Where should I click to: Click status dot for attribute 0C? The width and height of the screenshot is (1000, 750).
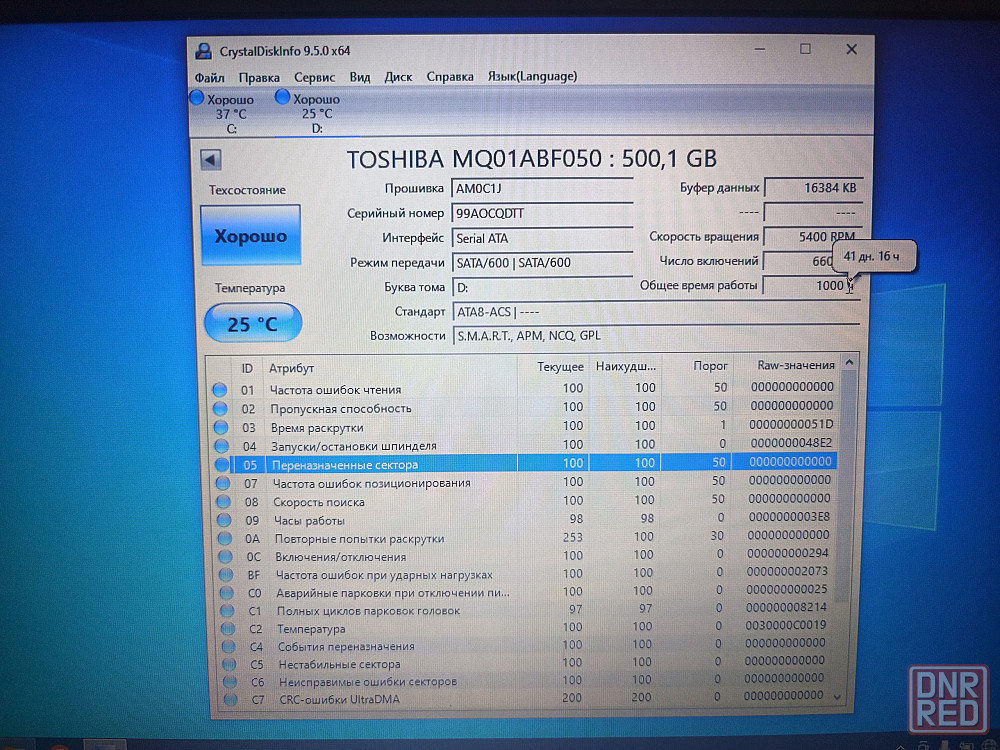point(226,557)
